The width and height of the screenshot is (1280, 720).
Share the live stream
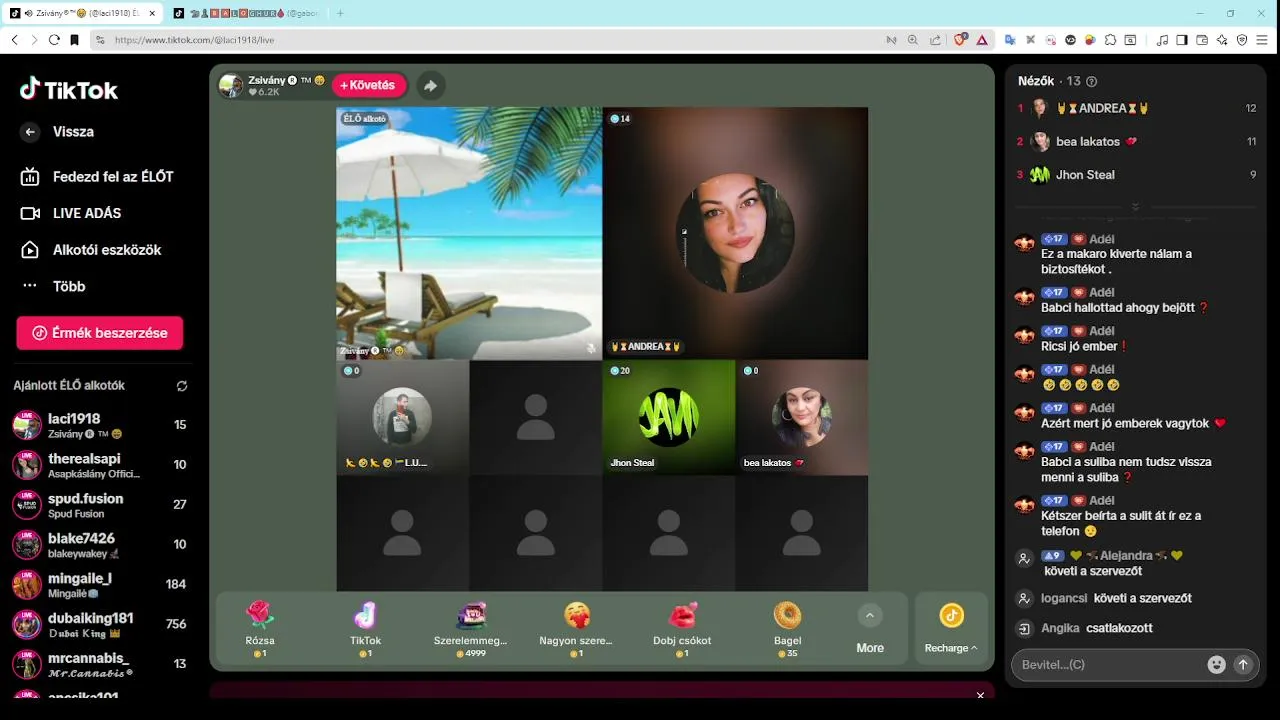pos(430,86)
